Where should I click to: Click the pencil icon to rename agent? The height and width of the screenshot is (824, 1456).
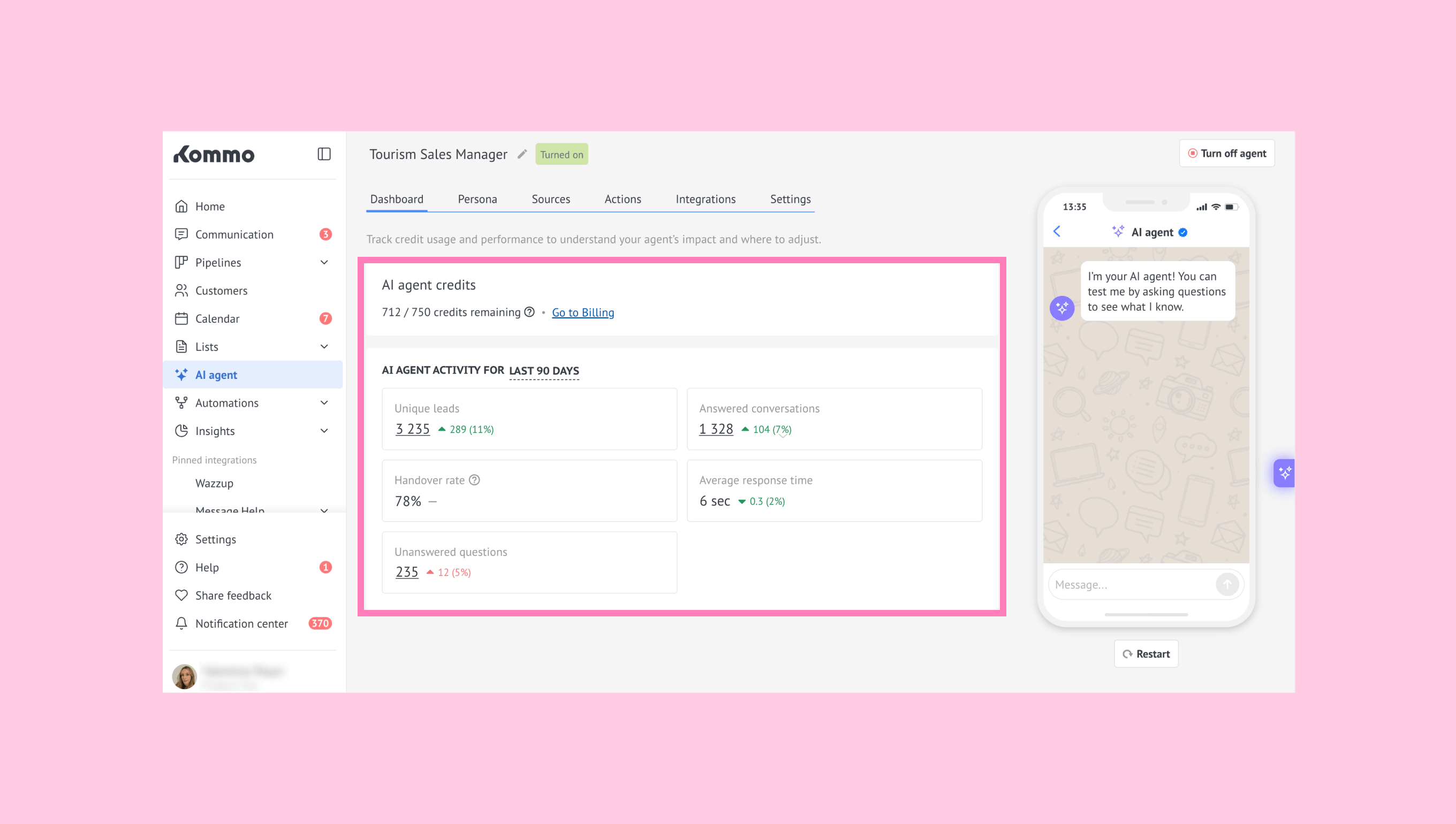(x=522, y=154)
